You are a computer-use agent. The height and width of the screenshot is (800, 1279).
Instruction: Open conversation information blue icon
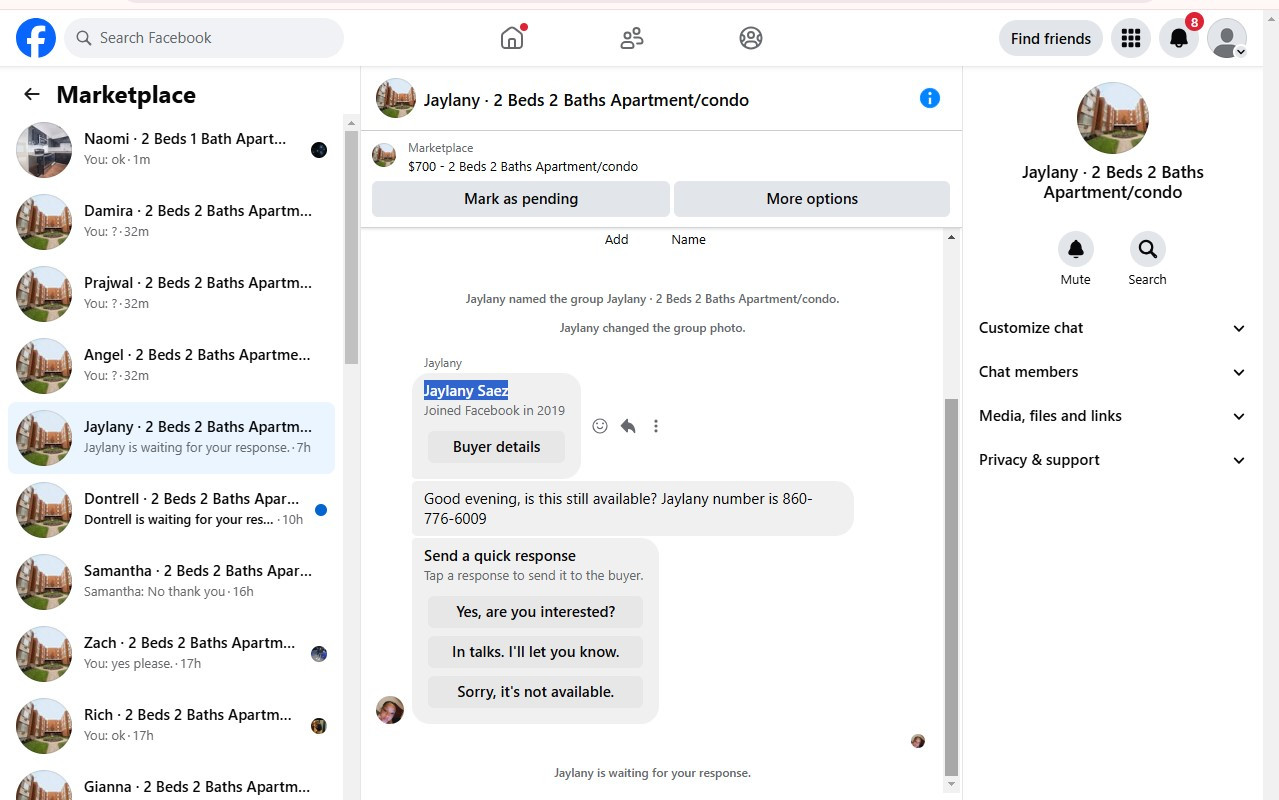(x=930, y=98)
